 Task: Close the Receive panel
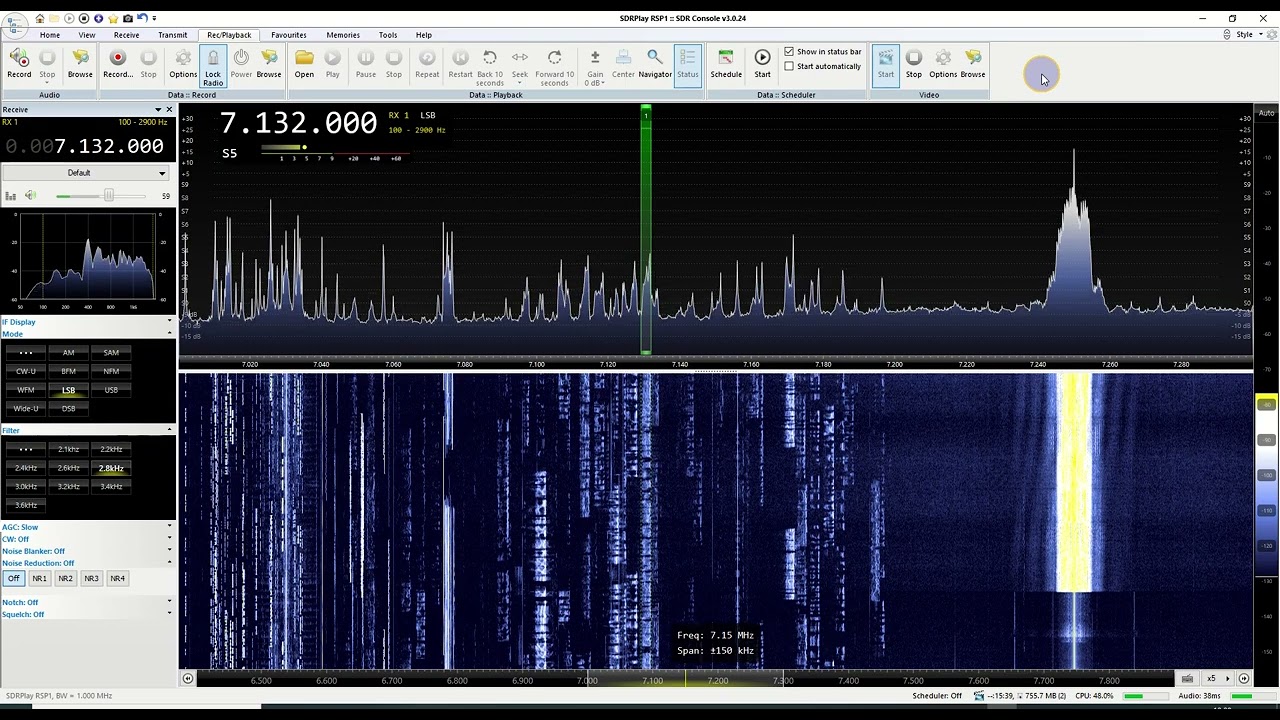coord(170,109)
